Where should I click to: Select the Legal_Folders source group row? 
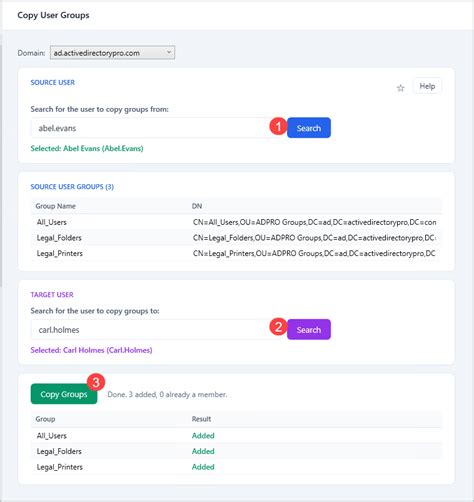(236, 238)
